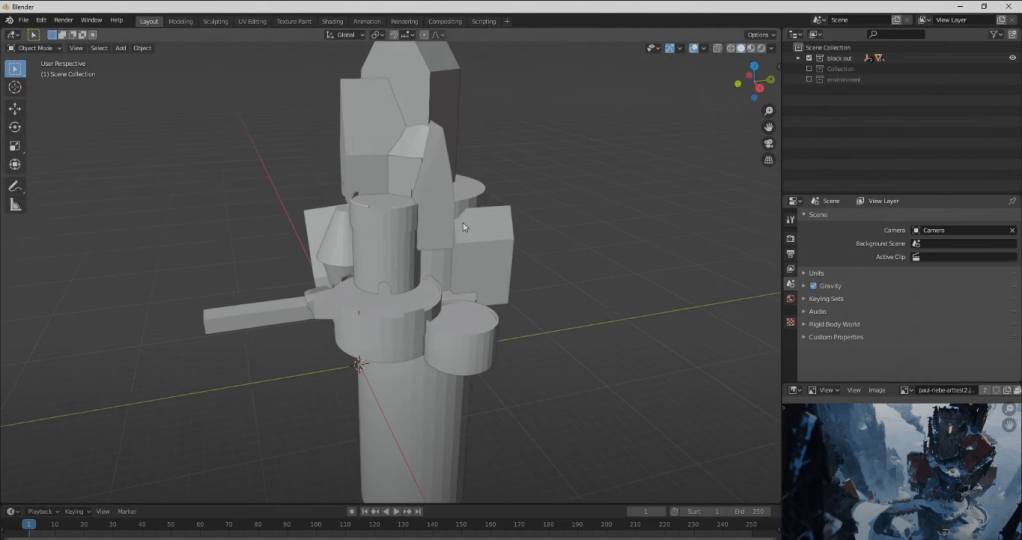1022x540 pixels.
Task: Open the World properties tab icon
Action: pos(791,298)
